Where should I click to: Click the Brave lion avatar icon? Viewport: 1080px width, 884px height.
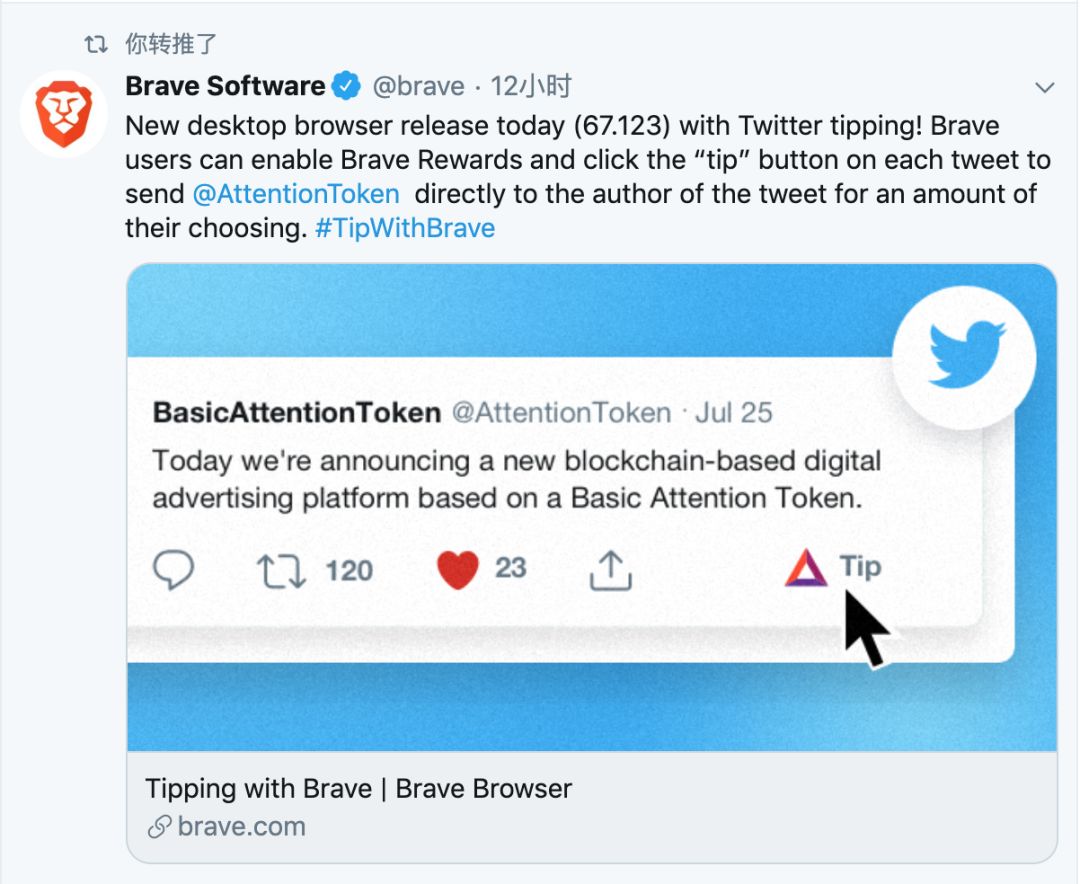coord(63,114)
